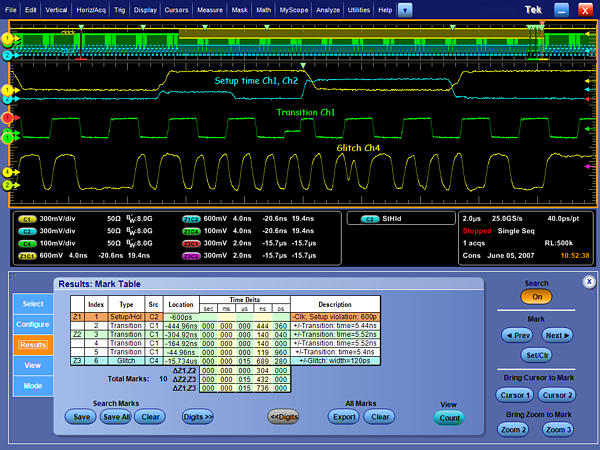The width and height of the screenshot is (600, 450).
Task: Toggle the Count view button
Action: tap(448, 418)
